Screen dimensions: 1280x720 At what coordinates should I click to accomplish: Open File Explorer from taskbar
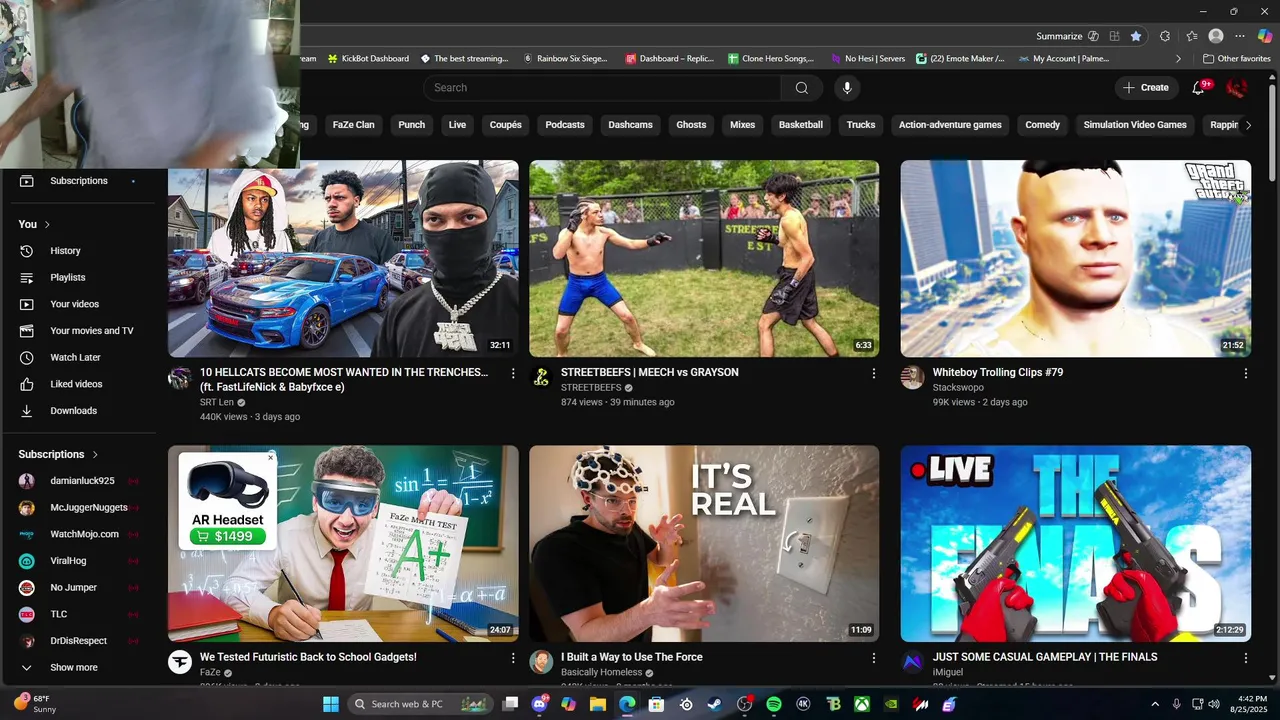[x=597, y=704]
